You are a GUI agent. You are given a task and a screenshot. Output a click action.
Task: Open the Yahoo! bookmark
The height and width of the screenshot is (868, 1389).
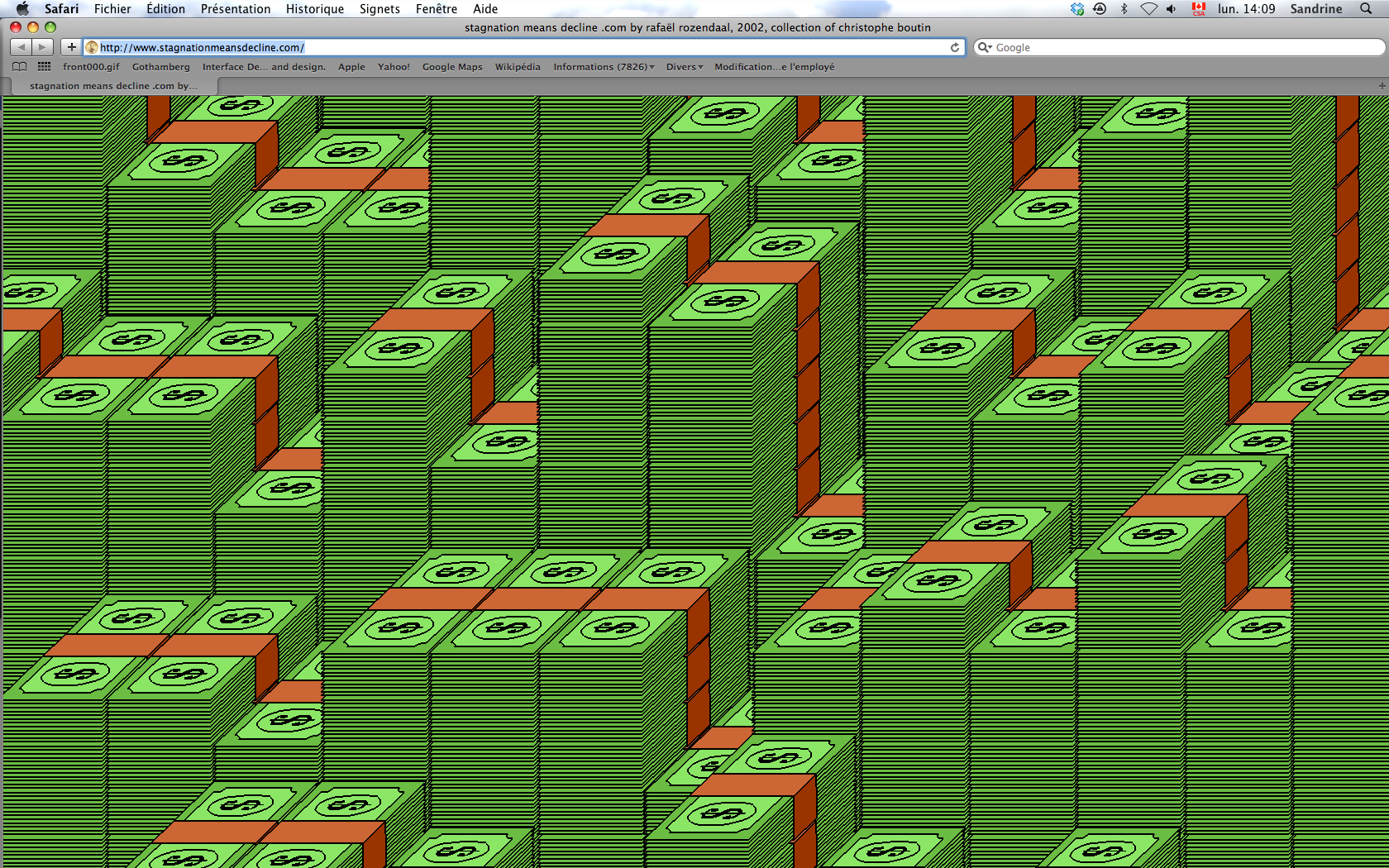[x=394, y=67]
